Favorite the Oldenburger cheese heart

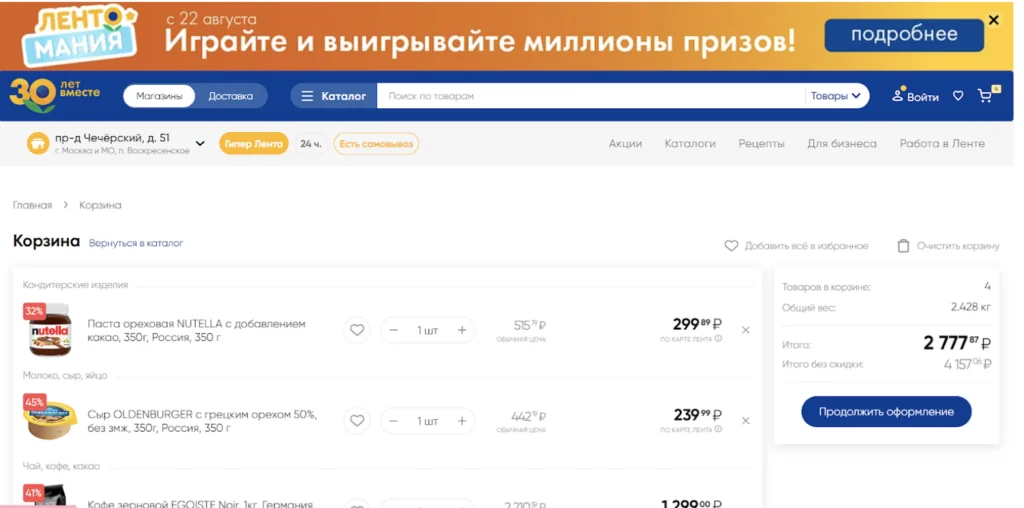(357, 421)
